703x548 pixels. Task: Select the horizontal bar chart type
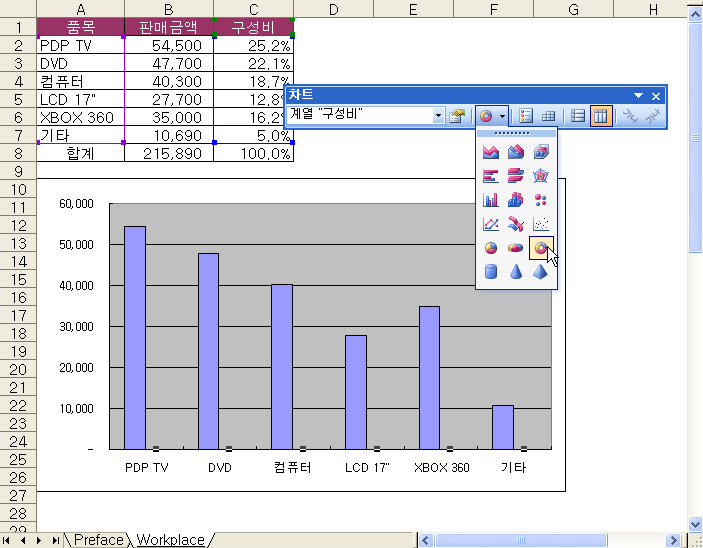[x=491, y=176]
